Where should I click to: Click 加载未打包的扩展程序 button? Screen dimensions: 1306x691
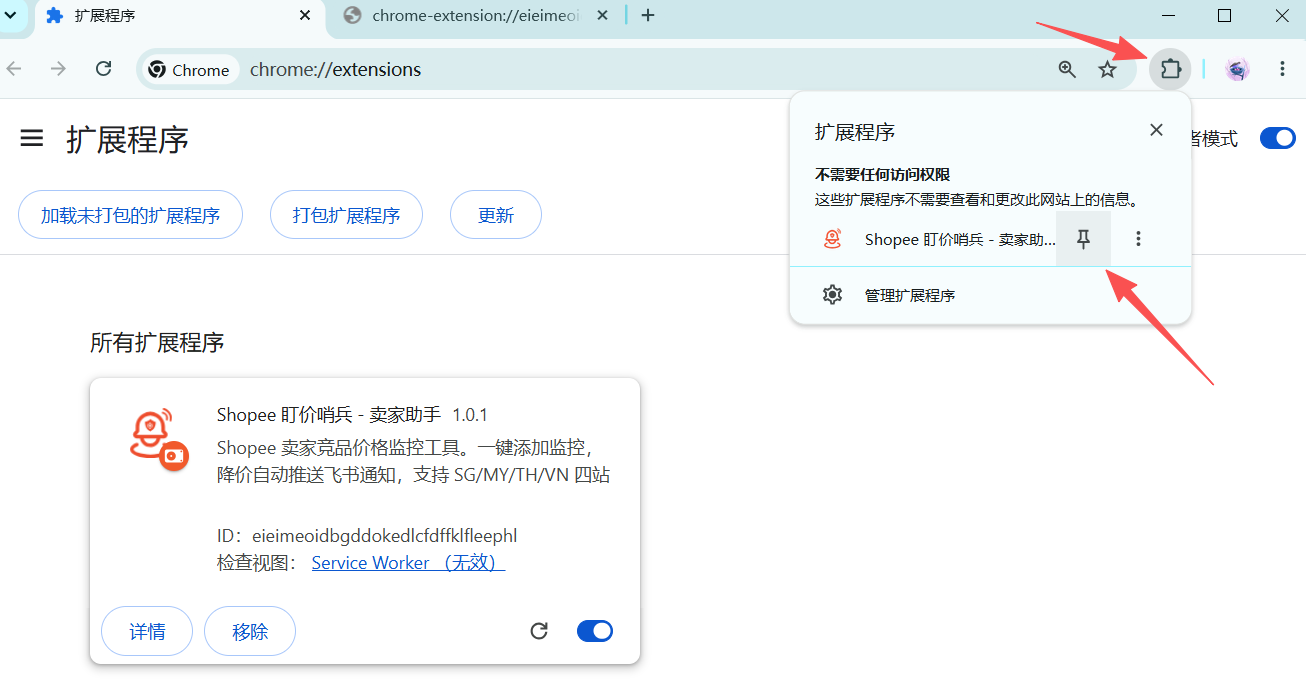point(130,215)
